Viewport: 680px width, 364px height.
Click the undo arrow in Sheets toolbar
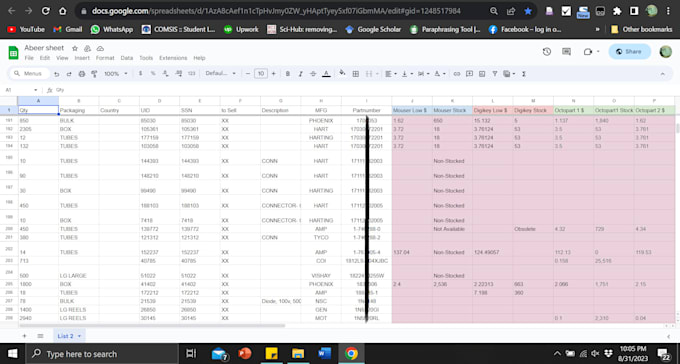56,74
